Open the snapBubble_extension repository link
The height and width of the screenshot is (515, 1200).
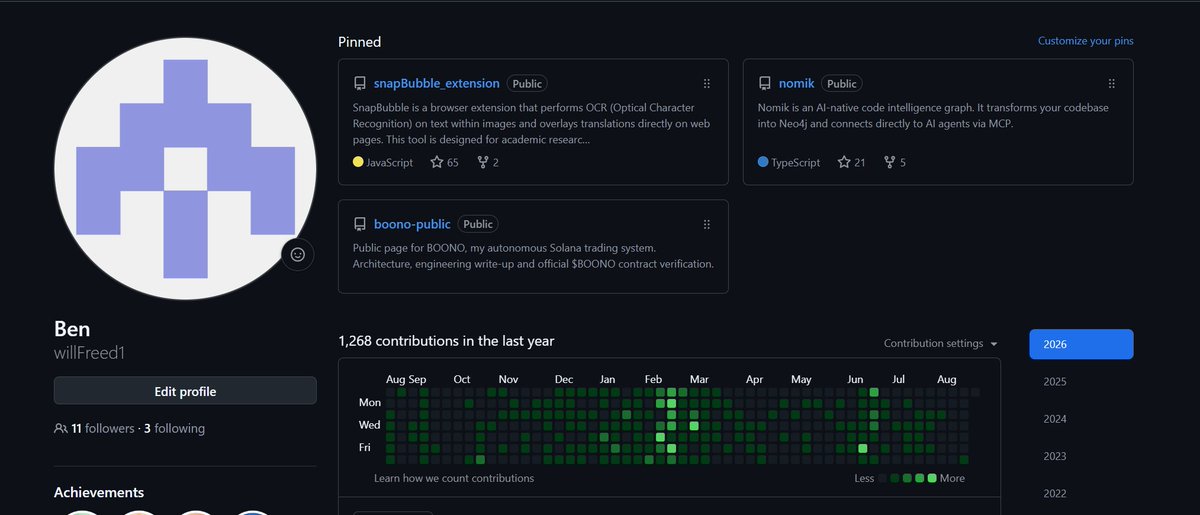coord(436,84)
